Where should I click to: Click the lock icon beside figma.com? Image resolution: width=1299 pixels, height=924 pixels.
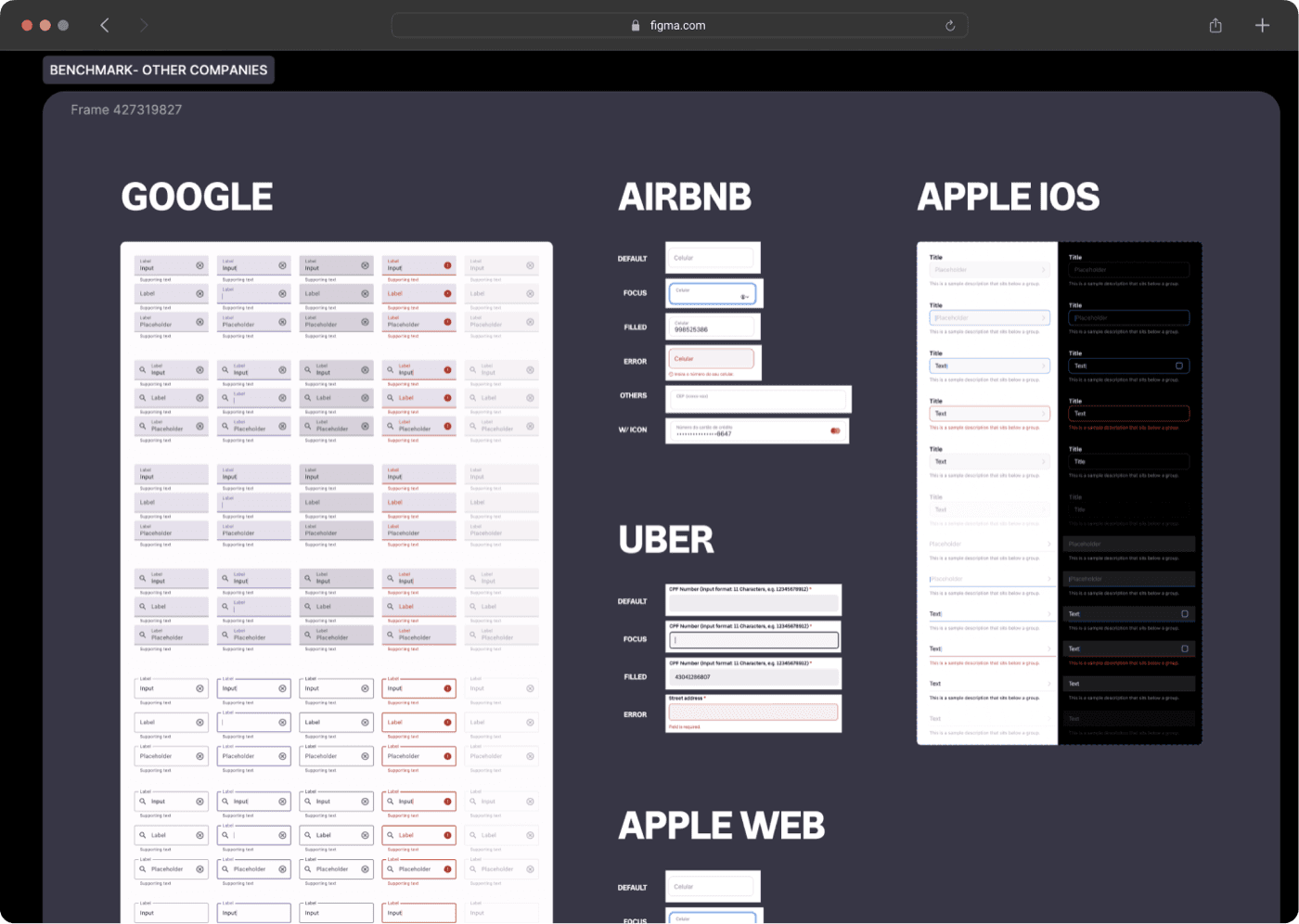tap(636, 26)
